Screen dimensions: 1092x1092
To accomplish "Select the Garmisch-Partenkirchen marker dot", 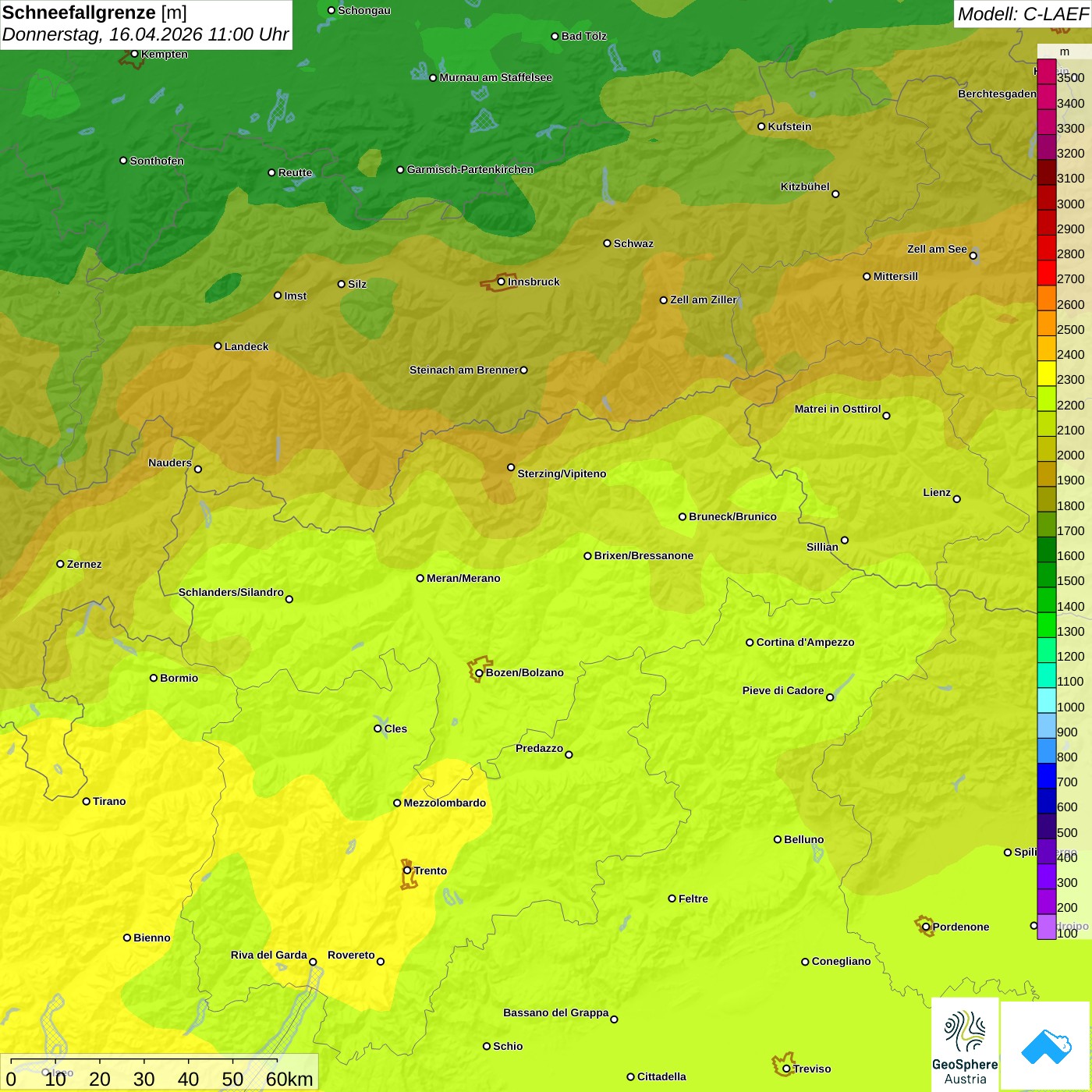I will point(400,169).
